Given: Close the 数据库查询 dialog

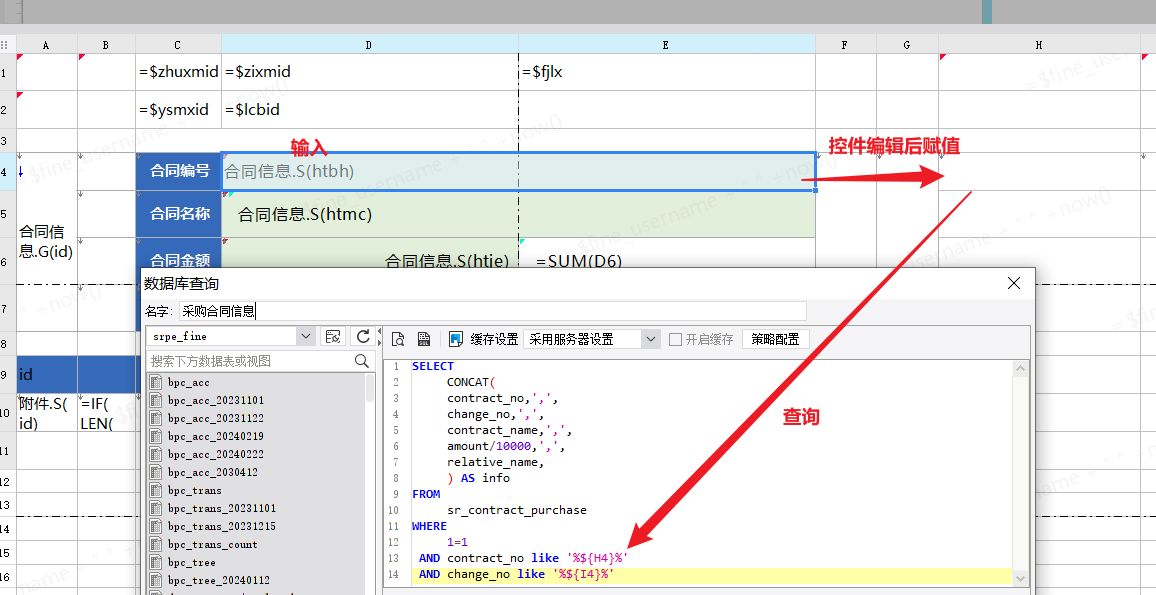Looking at the screenshot, I should [x=1014, y=283].
